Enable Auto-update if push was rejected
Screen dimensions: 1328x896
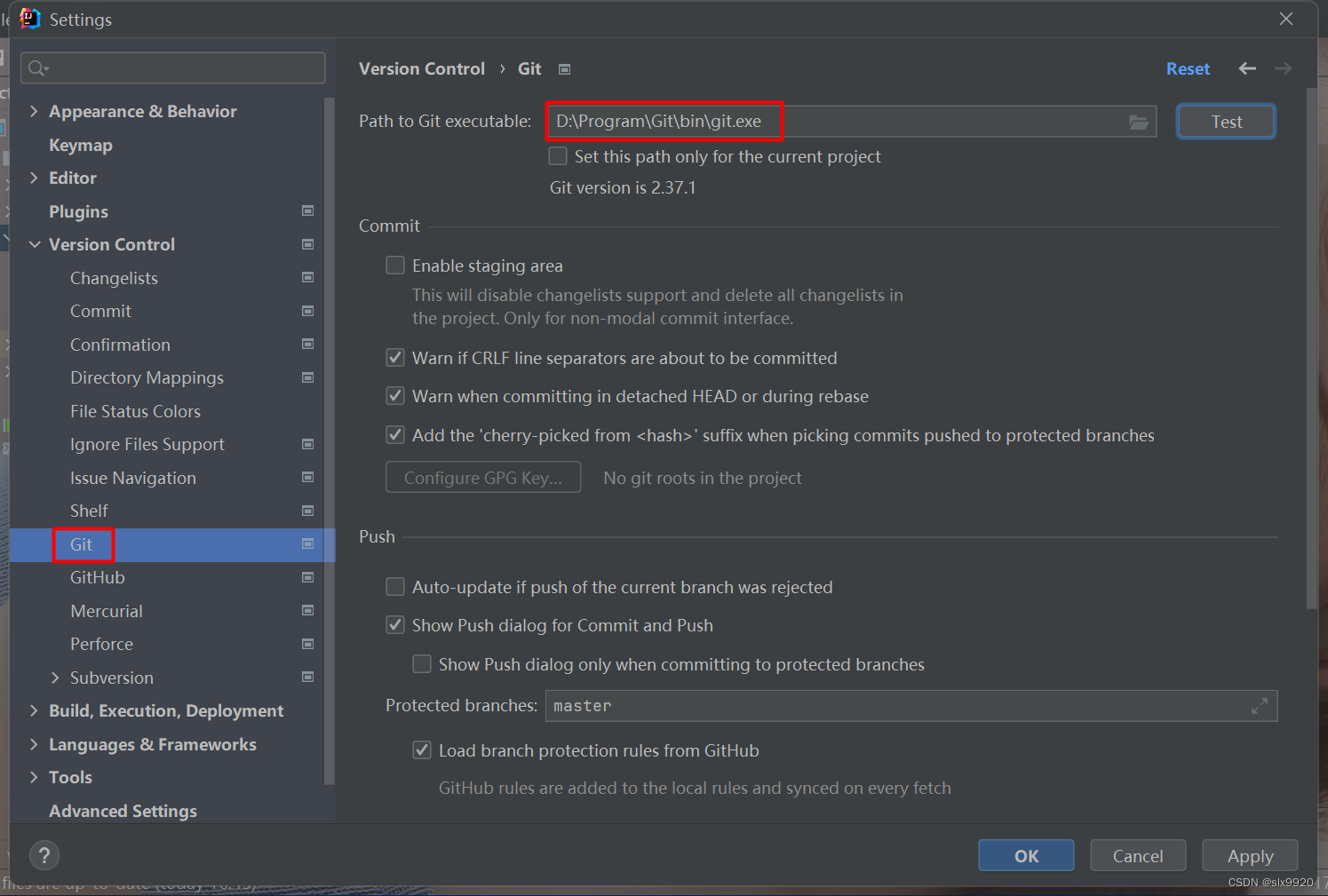[395, 587]
